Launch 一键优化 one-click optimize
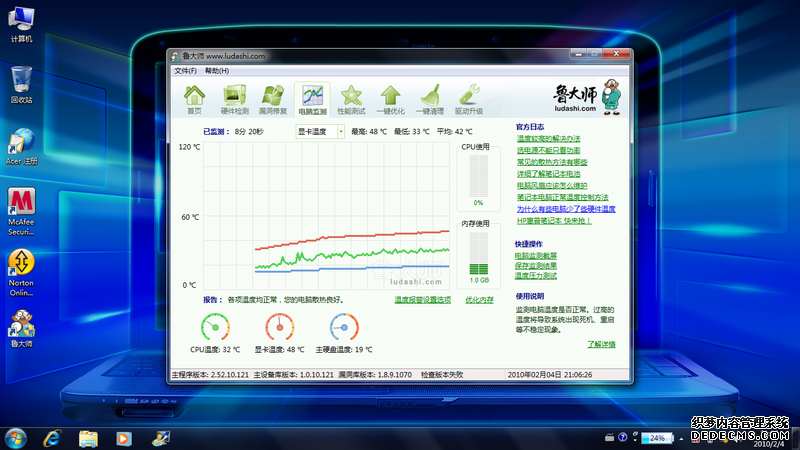 tap(390, 99)
